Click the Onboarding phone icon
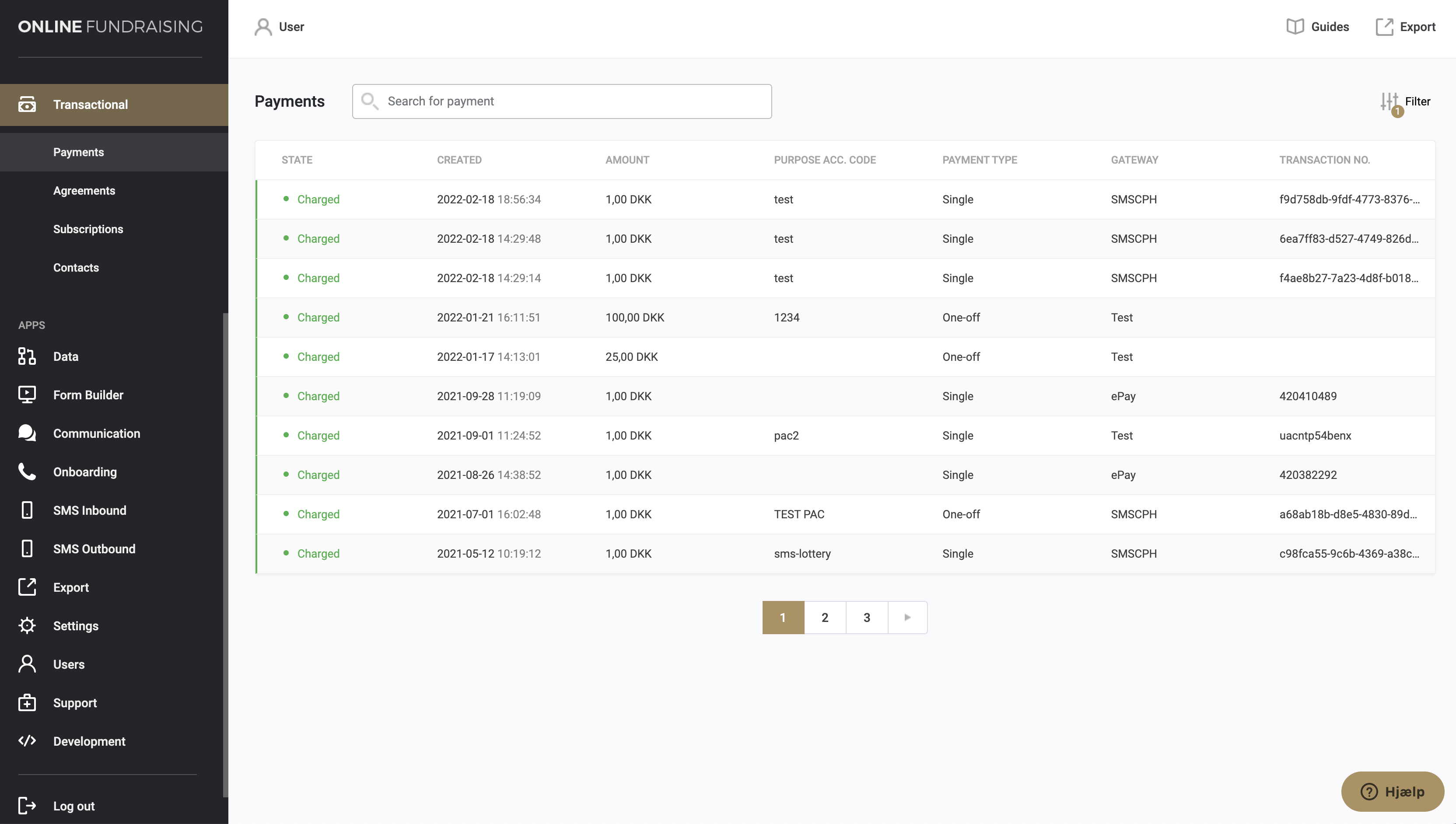The width and height of the screenshot is (1456, 824). pos(27,472)
